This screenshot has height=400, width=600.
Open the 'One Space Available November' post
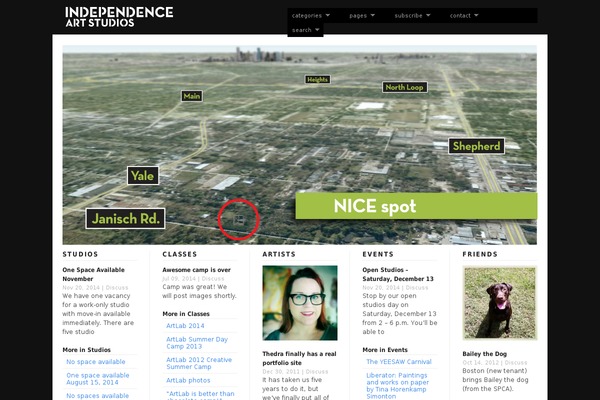[93, 274]
